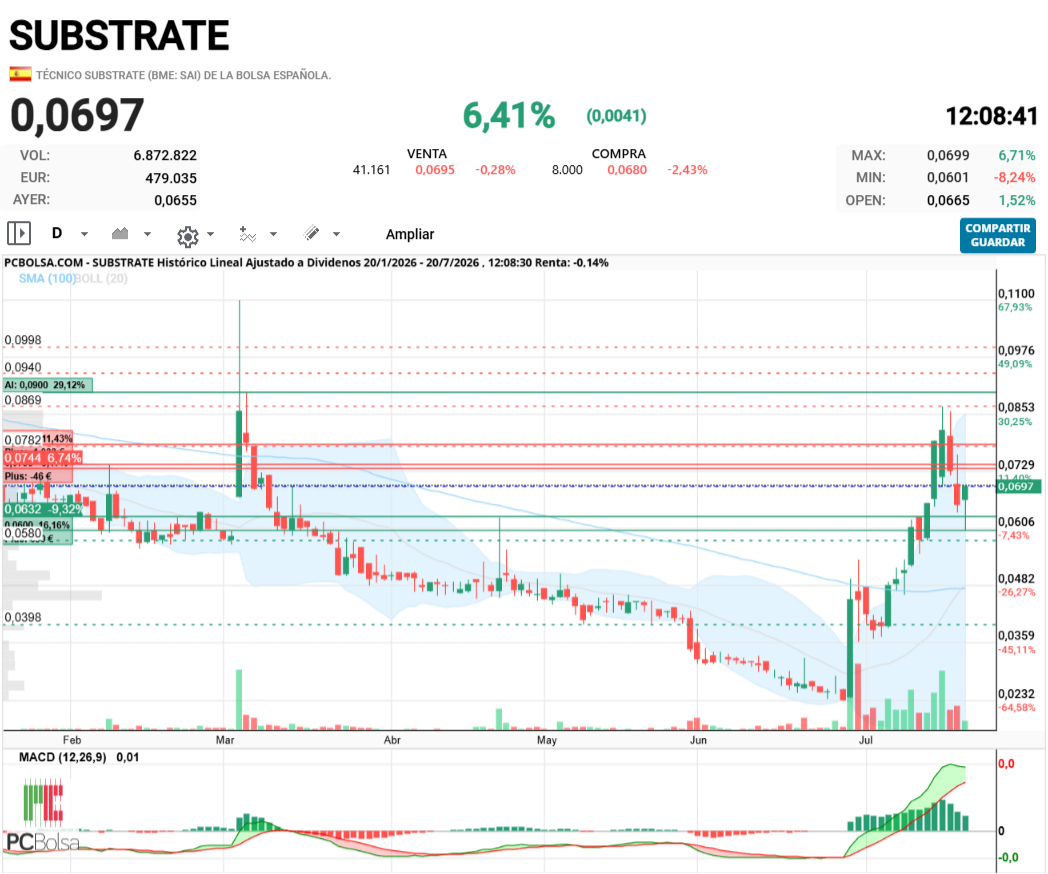Toggle the side panel icon in toolbar
The image size is (1048, 874).
point(19,233)
